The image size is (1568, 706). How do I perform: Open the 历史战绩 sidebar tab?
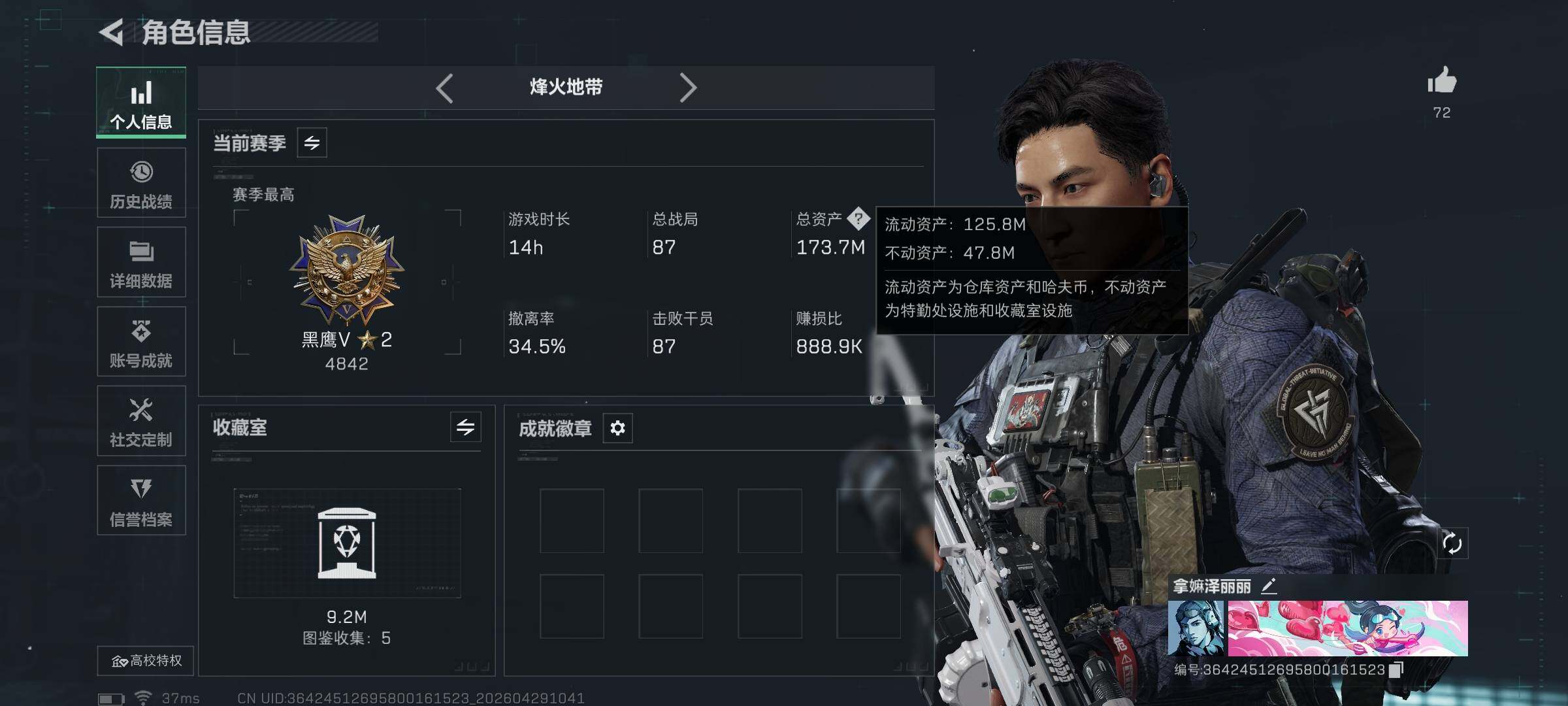coord(141,182)
